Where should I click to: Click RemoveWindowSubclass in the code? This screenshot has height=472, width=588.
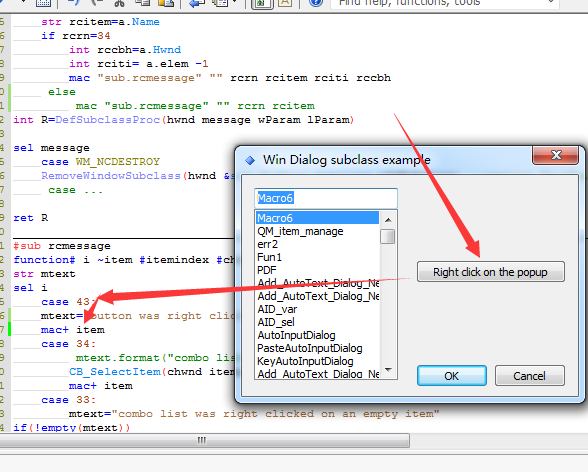(111, 176)
